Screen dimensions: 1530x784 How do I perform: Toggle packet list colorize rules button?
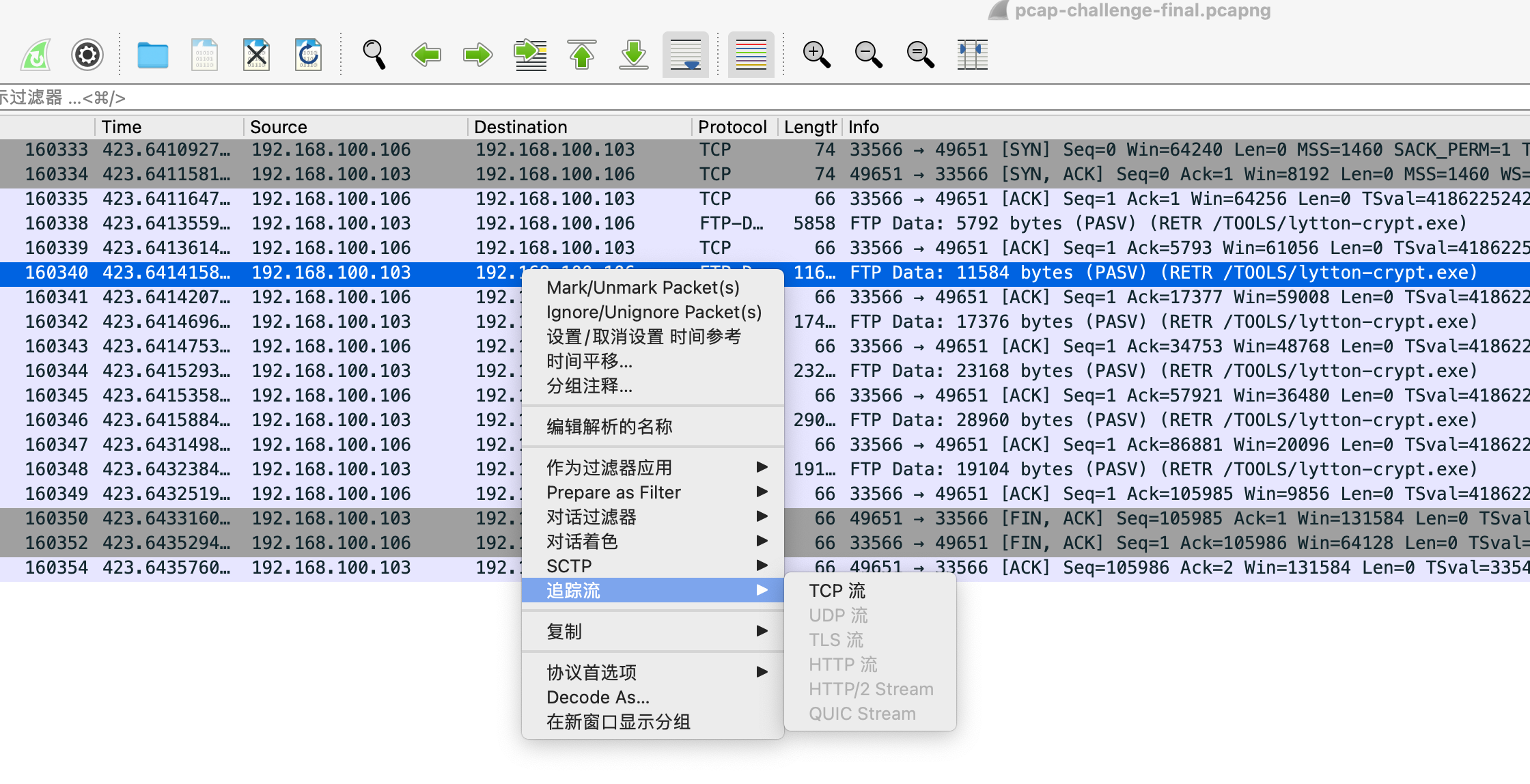coord(751,55)
